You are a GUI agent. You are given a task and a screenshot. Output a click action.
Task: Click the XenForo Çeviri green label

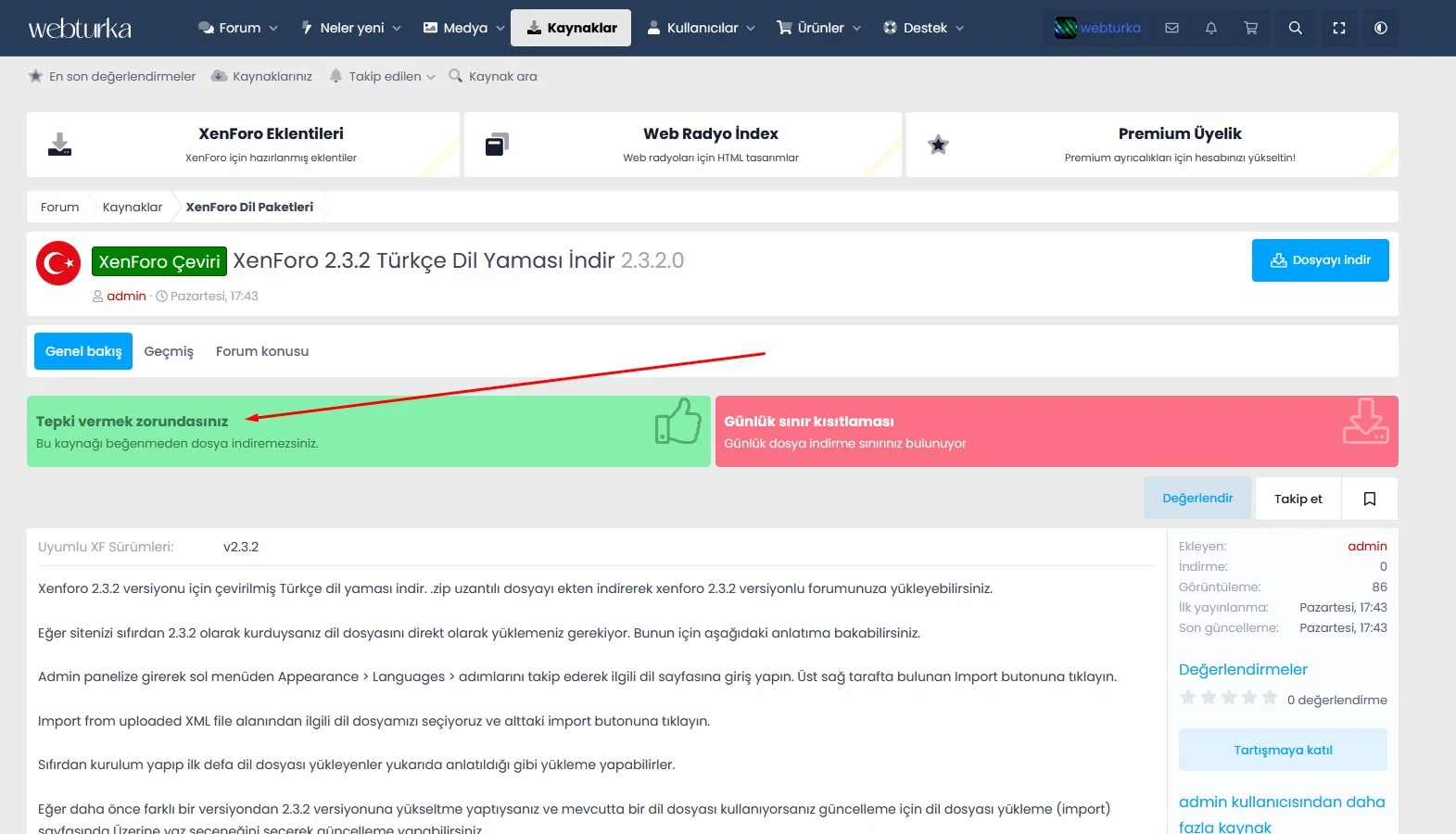coord(159,261)
